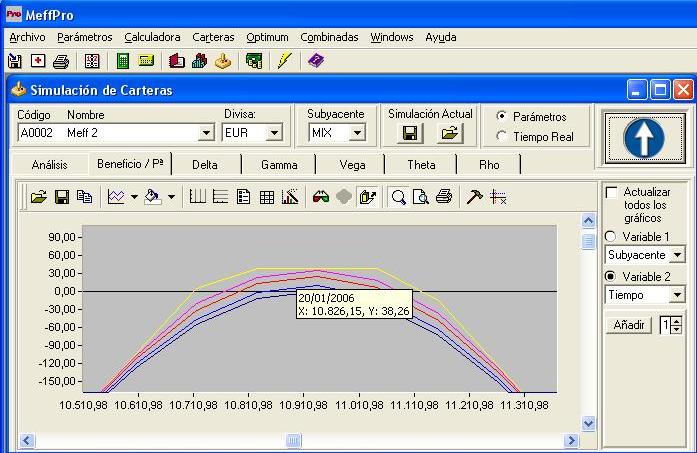
Task: Click the save diskette icon in chart toolbar
Action: (62, 196)
